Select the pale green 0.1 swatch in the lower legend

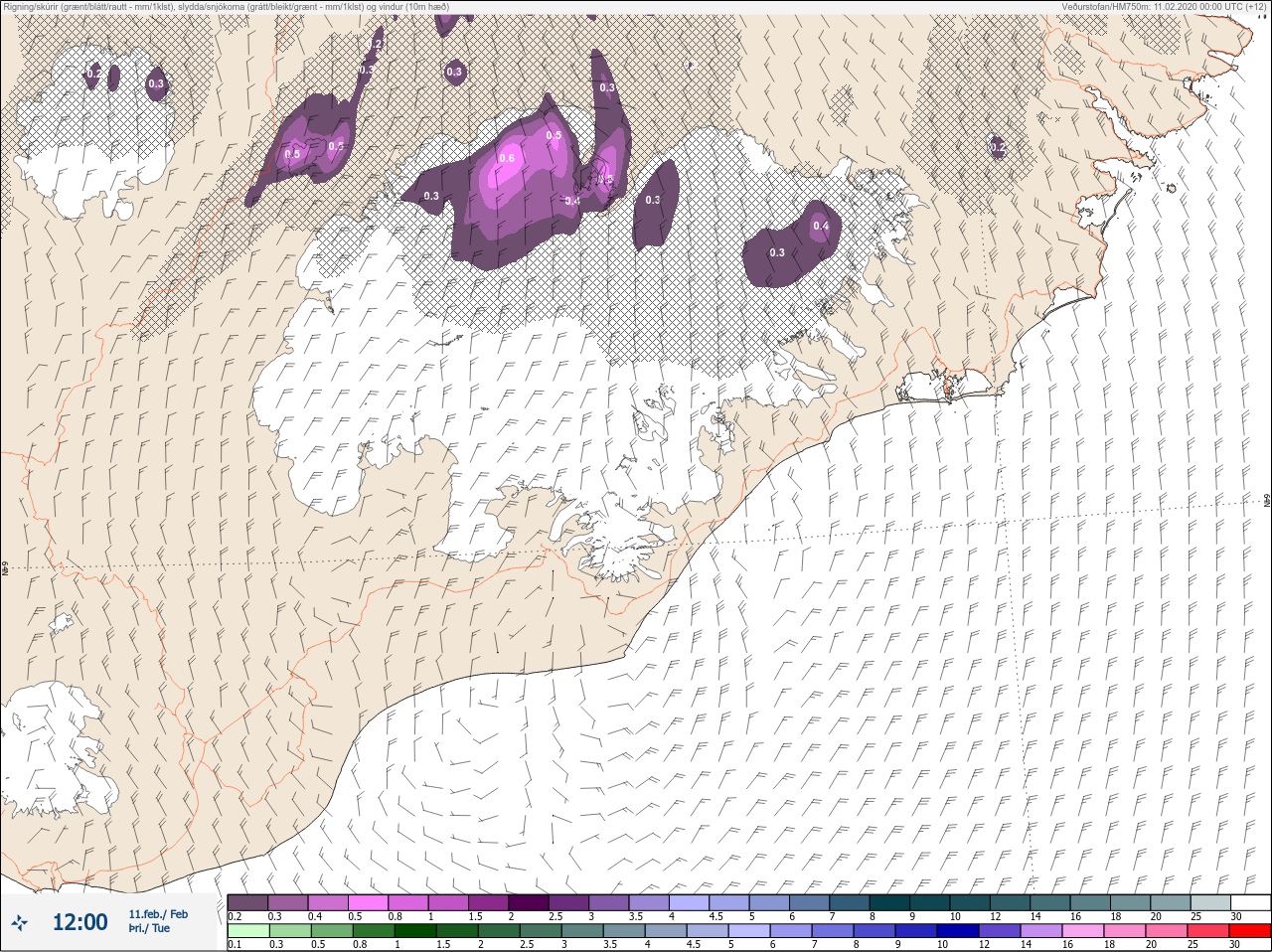(248, 931)
